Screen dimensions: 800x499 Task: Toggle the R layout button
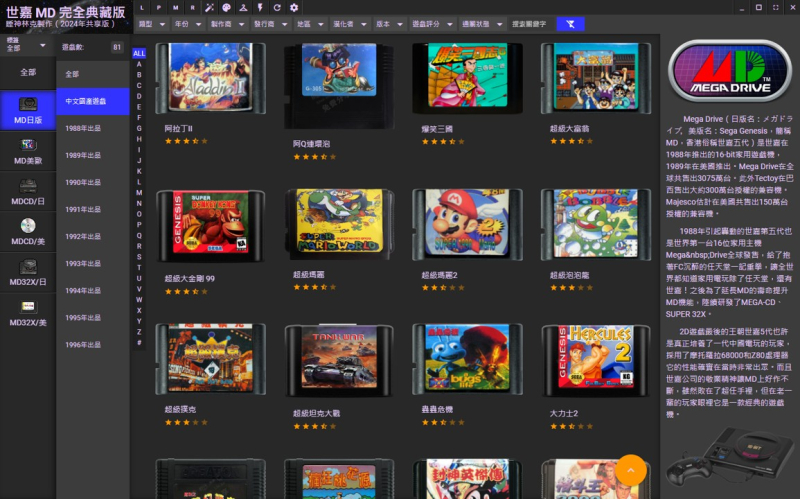pos(192,8)
